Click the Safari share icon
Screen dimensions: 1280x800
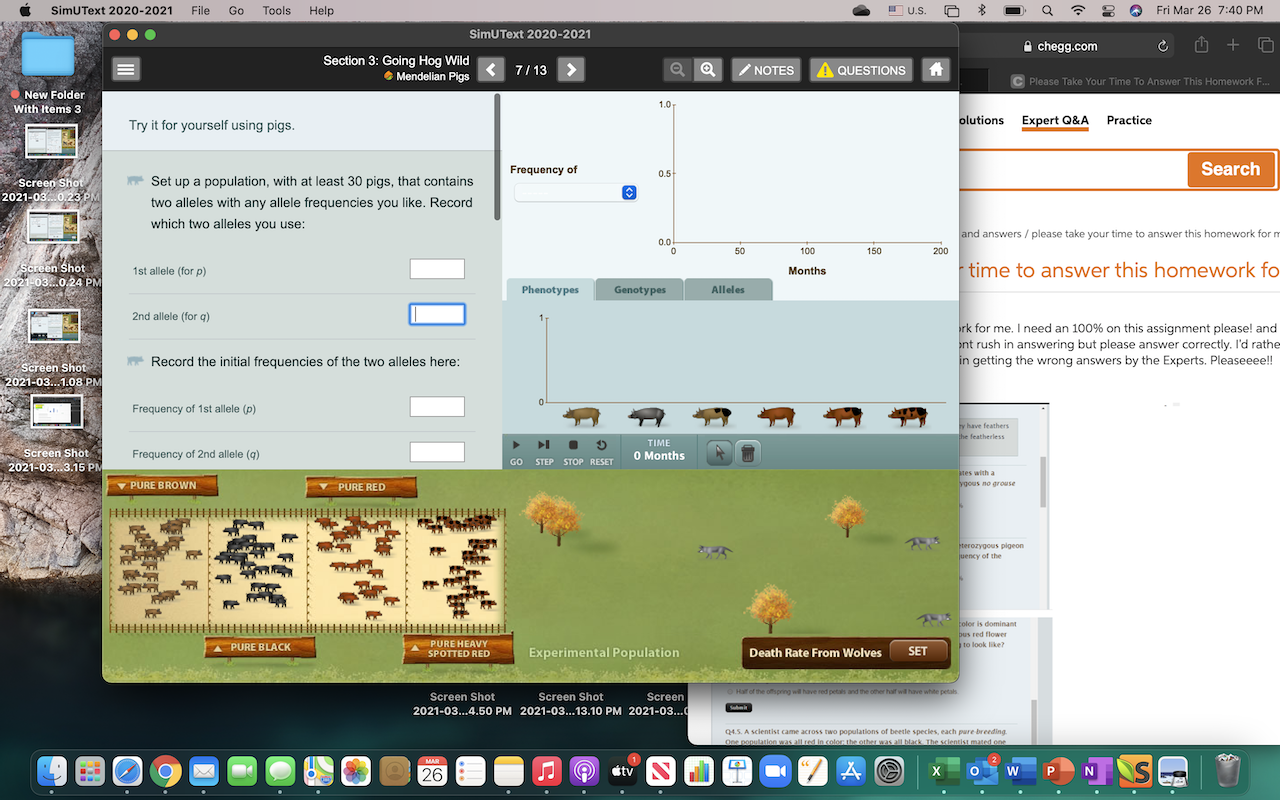[1201, 45]
